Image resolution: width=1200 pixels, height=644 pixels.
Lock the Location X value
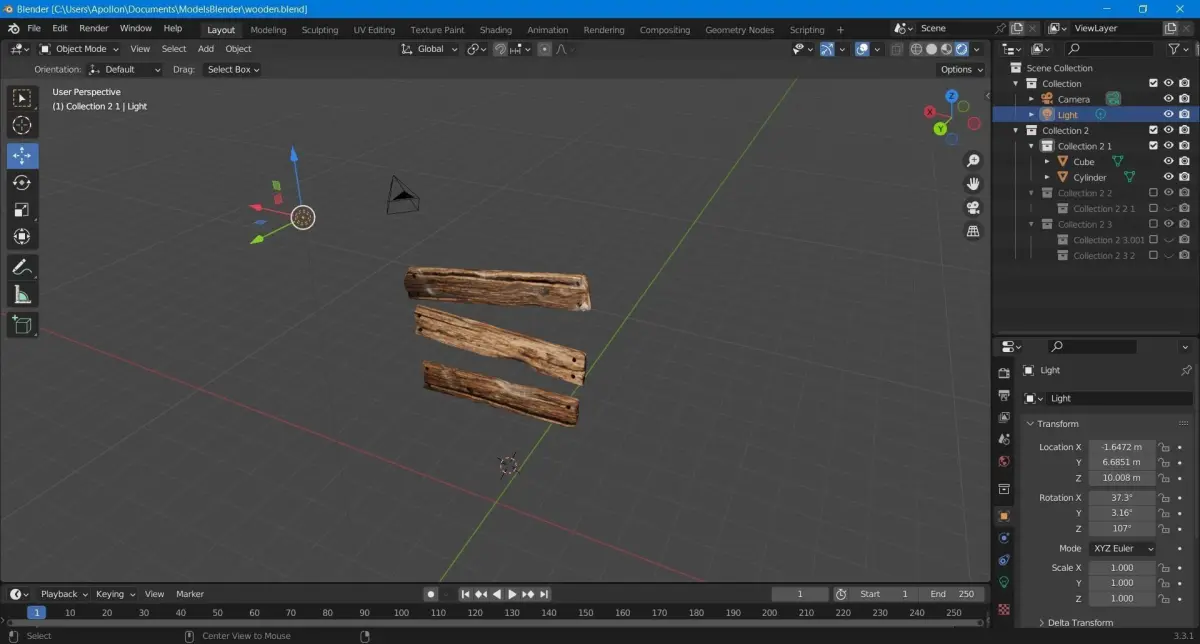[1164, 447]
